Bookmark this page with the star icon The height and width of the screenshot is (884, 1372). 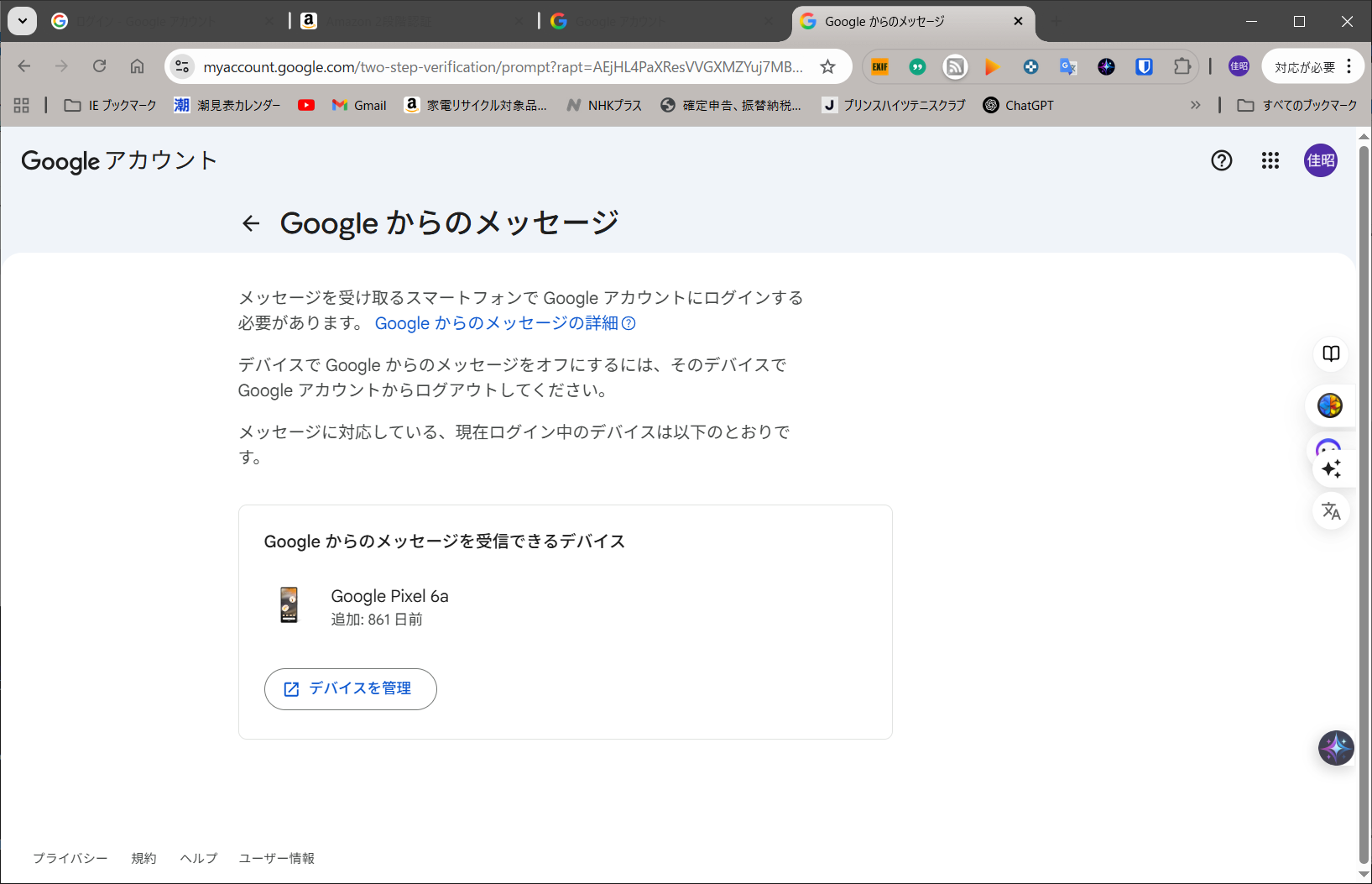pos(827,67)
